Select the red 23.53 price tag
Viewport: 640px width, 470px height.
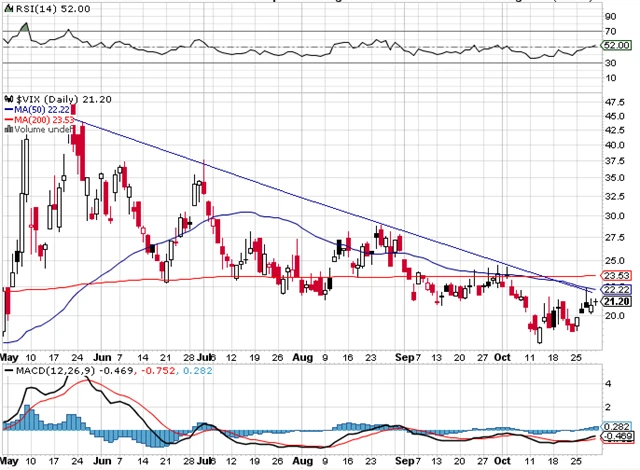(x=614, y=276)
